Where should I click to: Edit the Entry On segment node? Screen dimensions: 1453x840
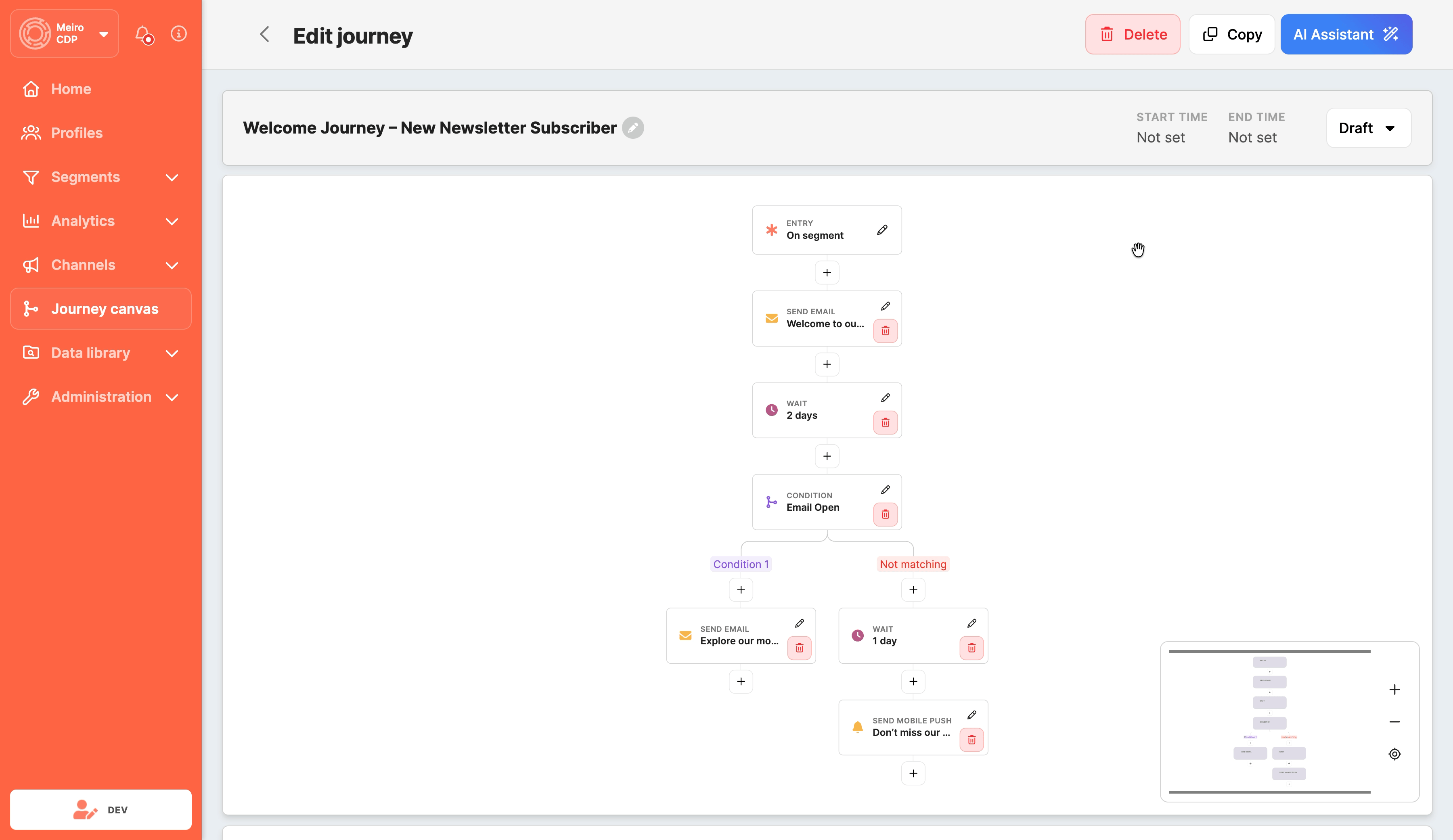[x=881, y=230]
